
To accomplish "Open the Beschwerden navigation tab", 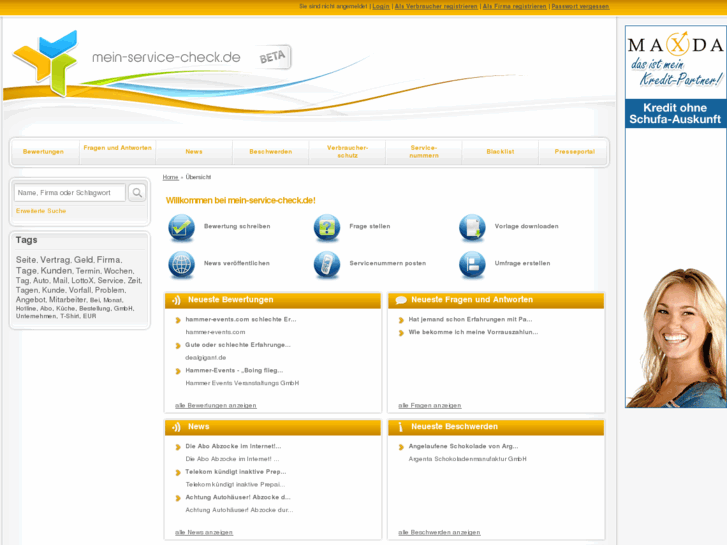I will 271,152.
